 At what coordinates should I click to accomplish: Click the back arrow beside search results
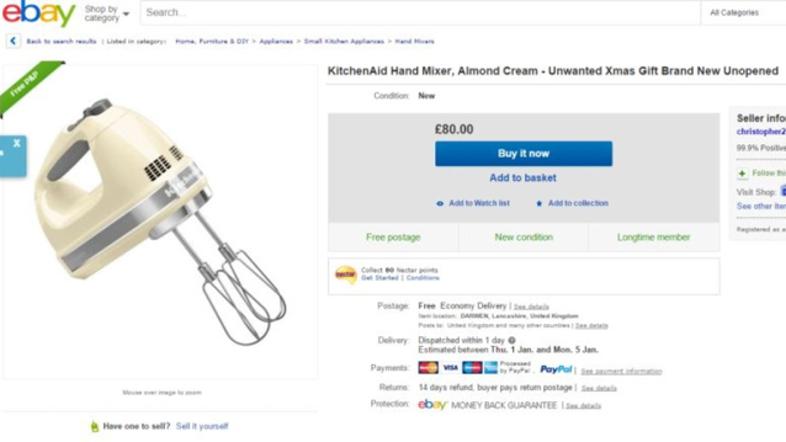(13, 41)
